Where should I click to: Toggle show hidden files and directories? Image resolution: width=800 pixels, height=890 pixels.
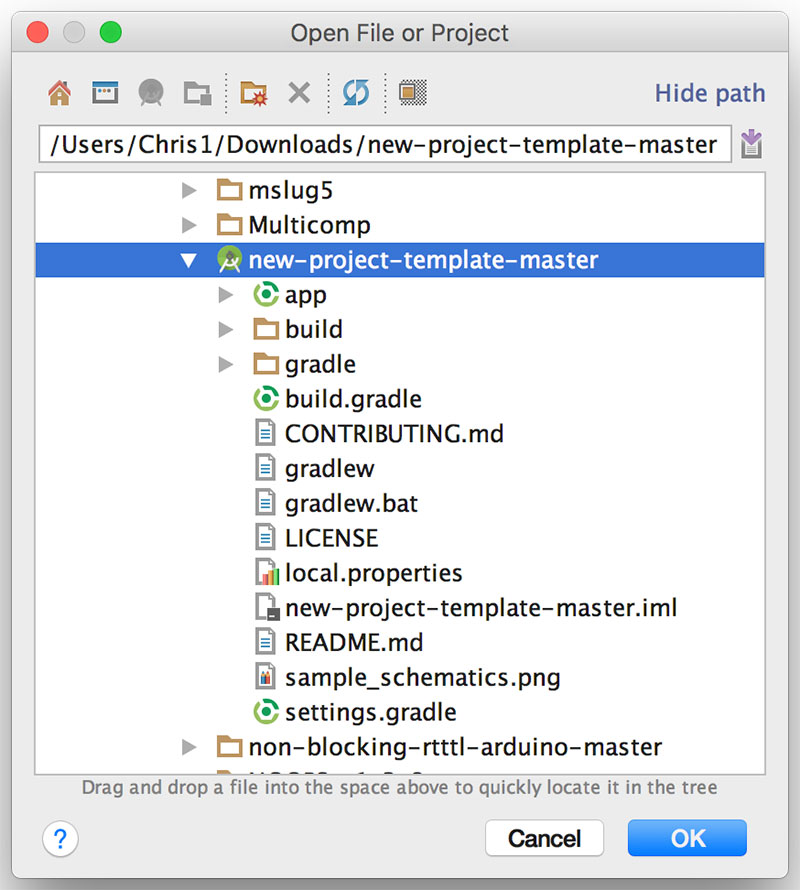point(412,93)
